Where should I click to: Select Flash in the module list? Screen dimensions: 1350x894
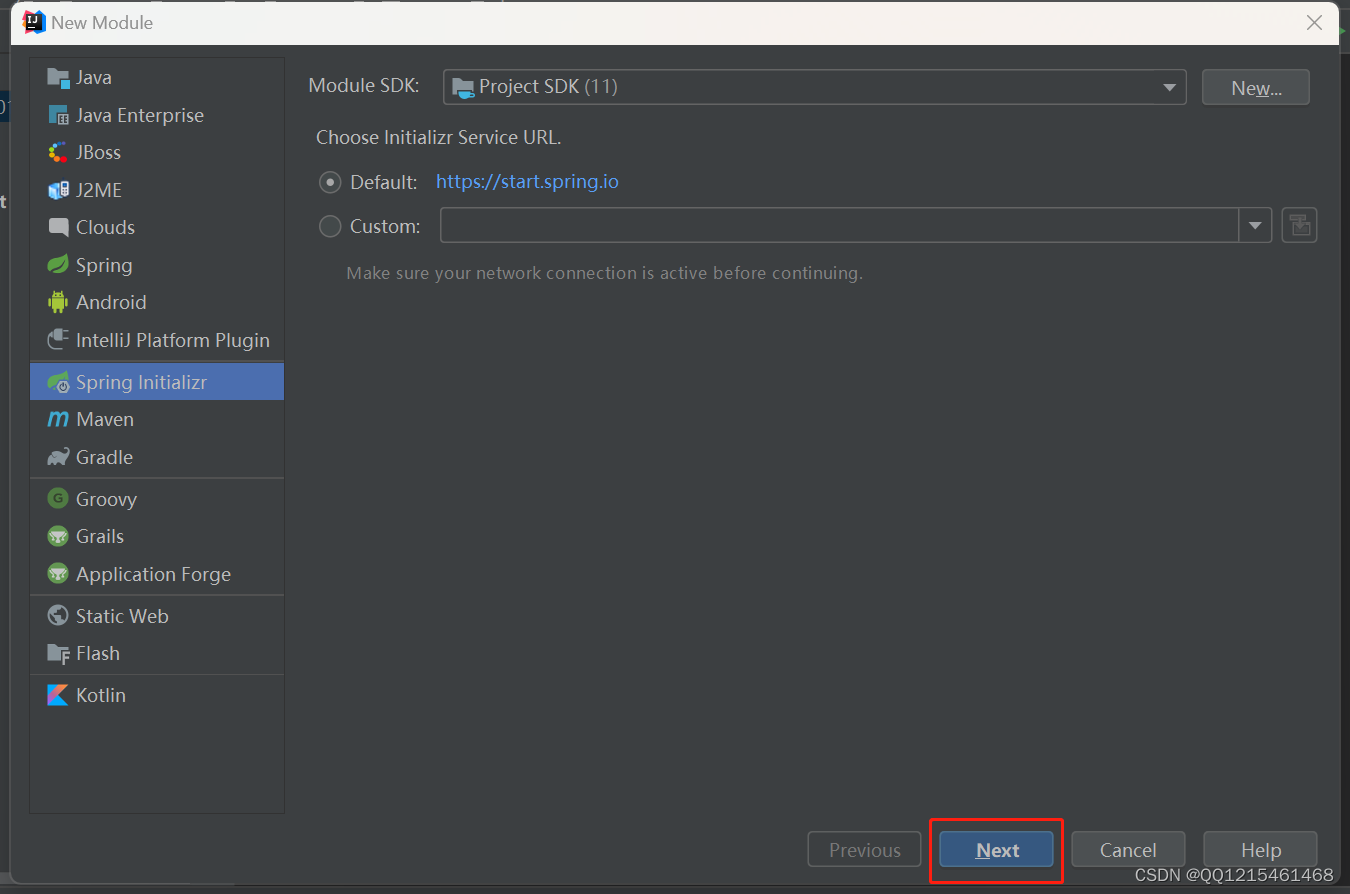[157, 653]
